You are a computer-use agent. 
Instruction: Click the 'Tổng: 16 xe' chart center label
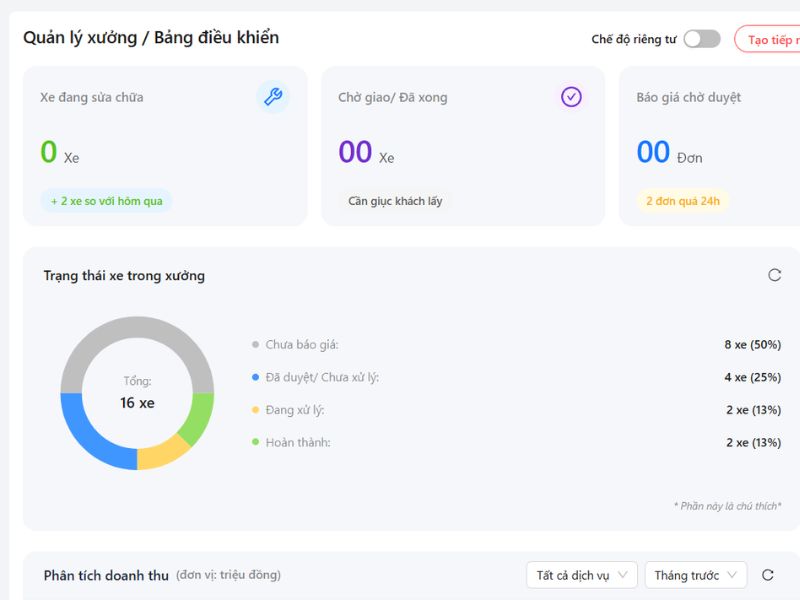pyautogui.click(x=137, y=392)
